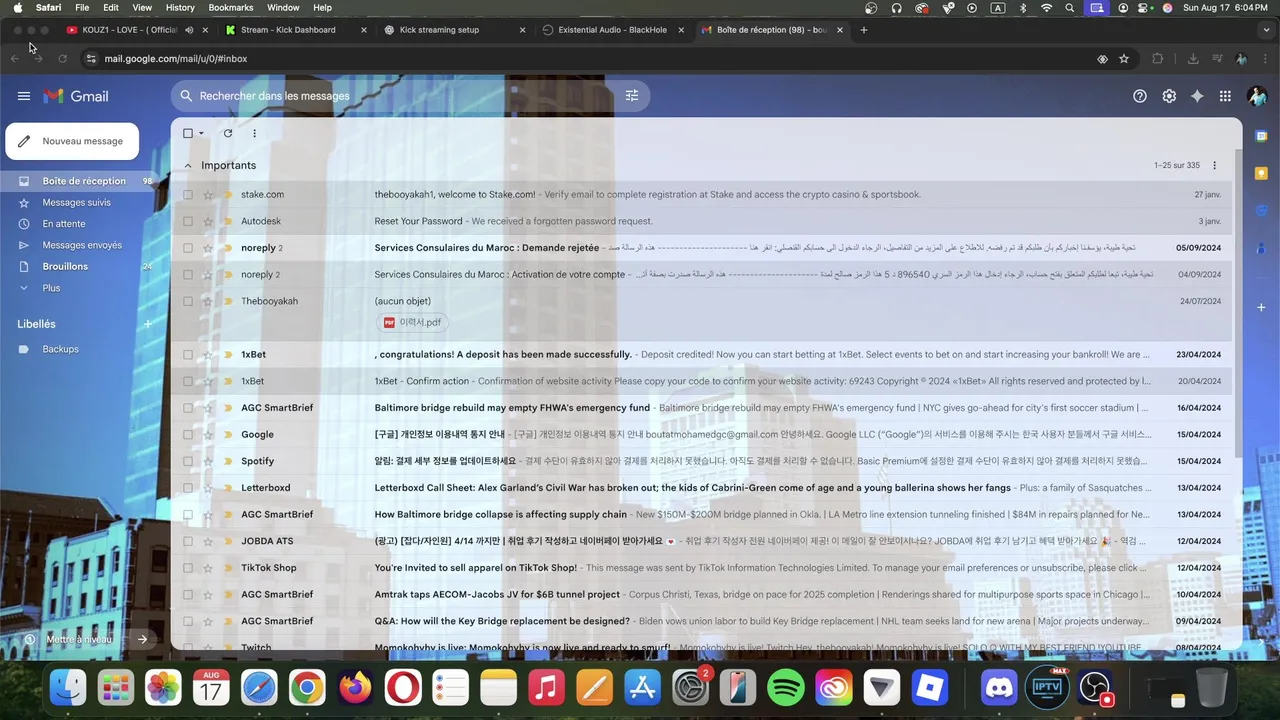The image size is (1280, 720).
Task: Open Spotify from the Dock
Action: point(786,688)
